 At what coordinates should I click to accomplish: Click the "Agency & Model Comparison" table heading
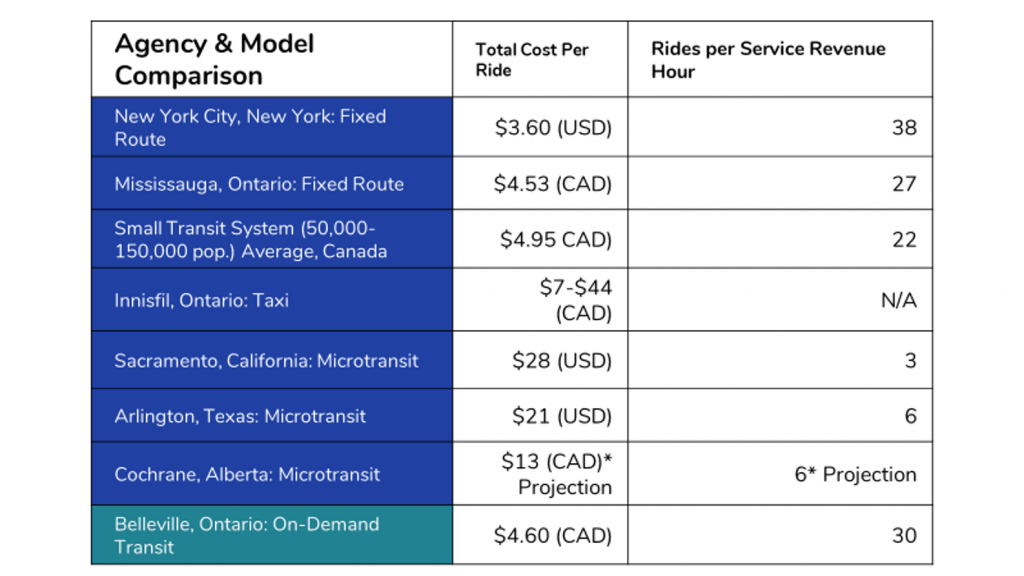[x=215, y=60]
